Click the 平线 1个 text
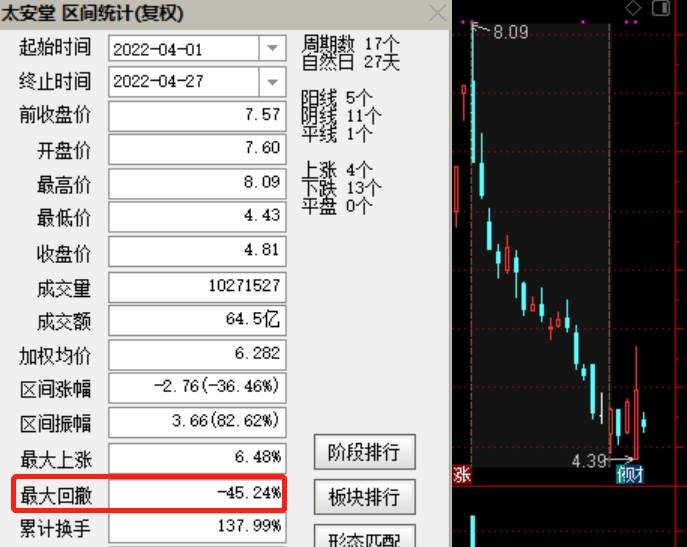The height and width of the screenshot is (547, 687). pyautogui.click(x=337, y=134)
